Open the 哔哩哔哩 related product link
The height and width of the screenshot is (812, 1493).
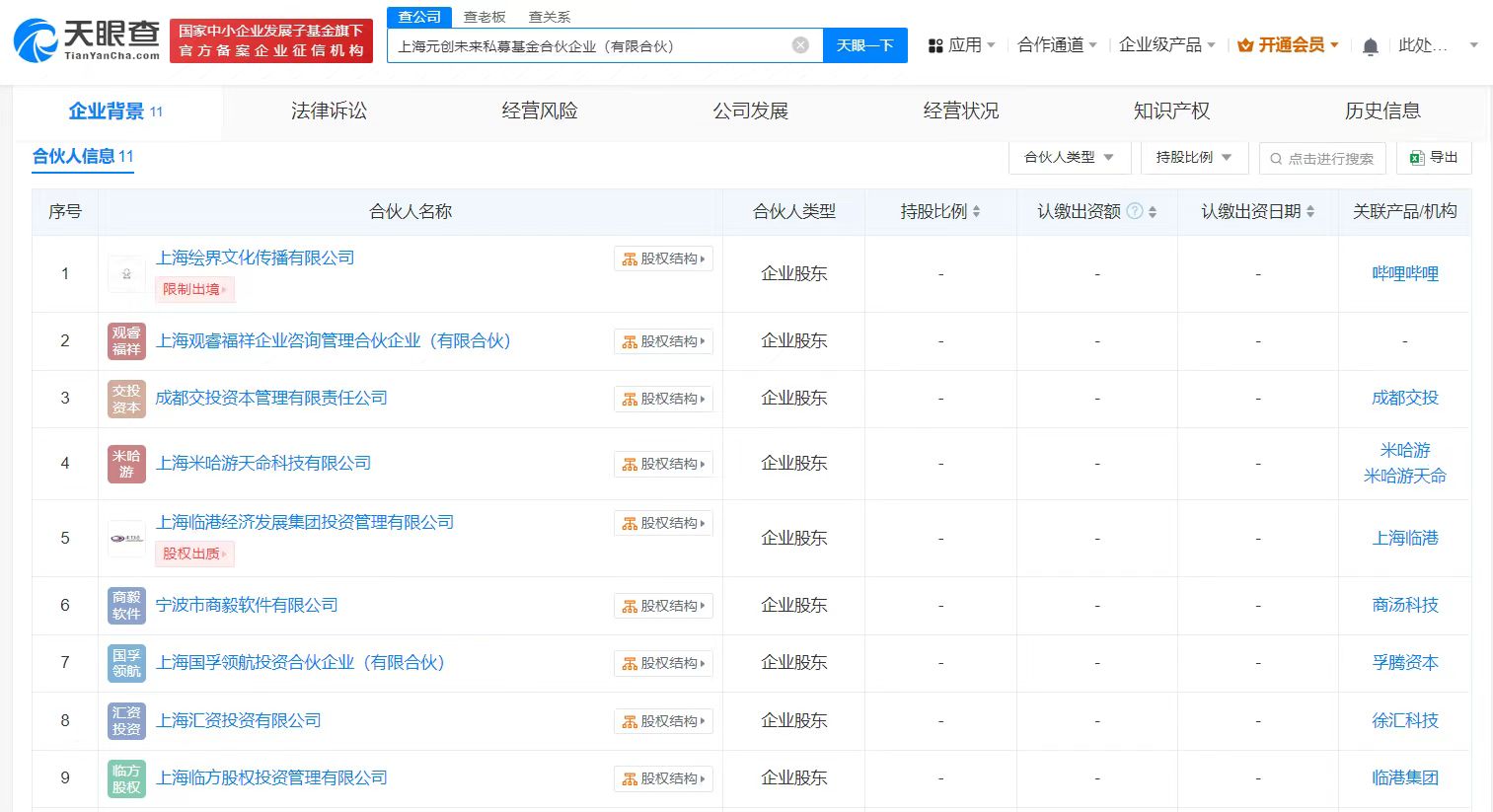[1405, 273]
